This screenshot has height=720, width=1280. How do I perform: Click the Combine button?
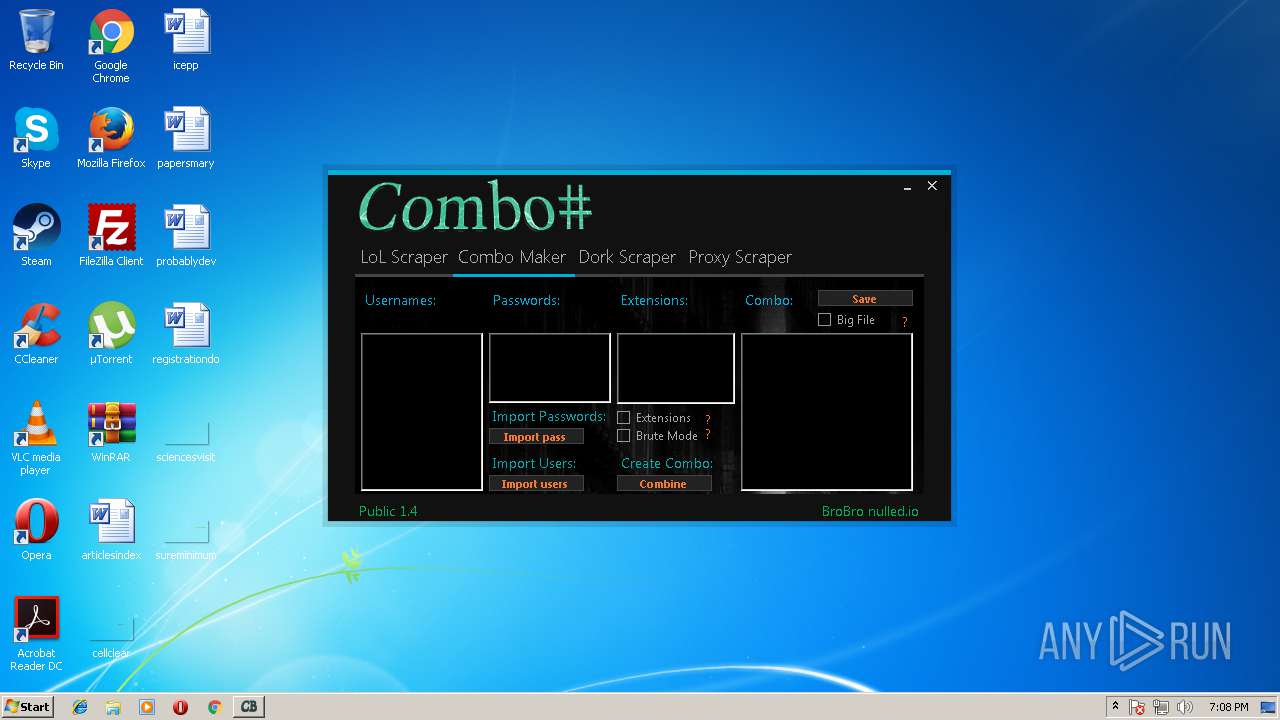click(664, 484)
